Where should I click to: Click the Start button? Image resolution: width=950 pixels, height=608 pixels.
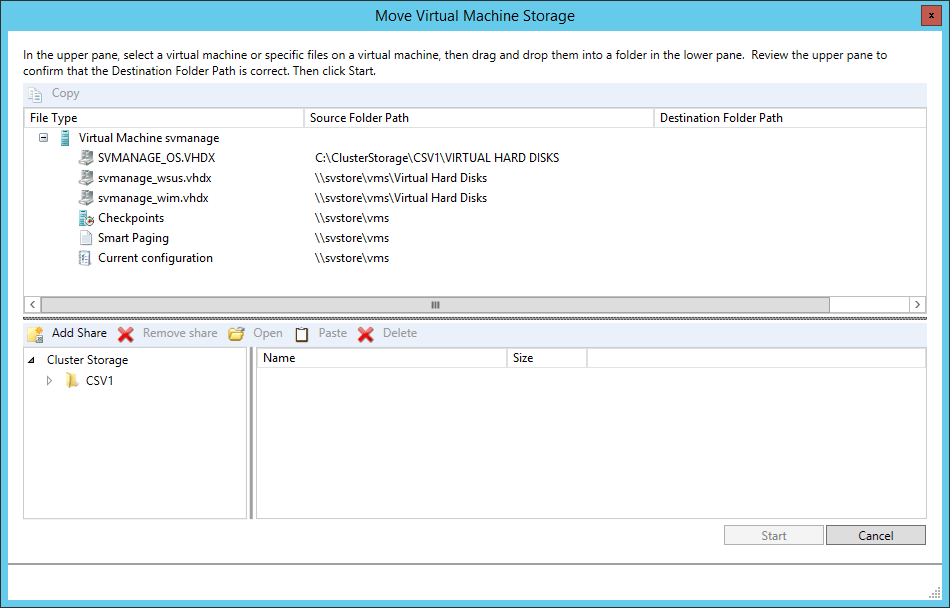coord(774,535)
